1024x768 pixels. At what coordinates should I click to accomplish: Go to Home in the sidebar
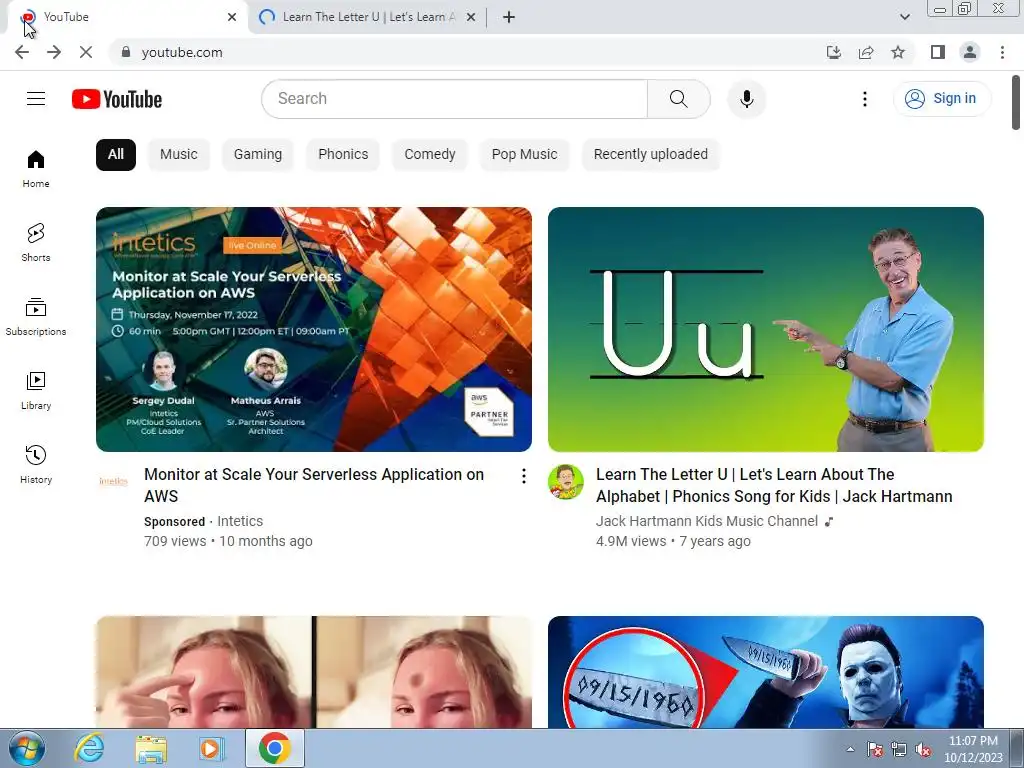(36, 169)
